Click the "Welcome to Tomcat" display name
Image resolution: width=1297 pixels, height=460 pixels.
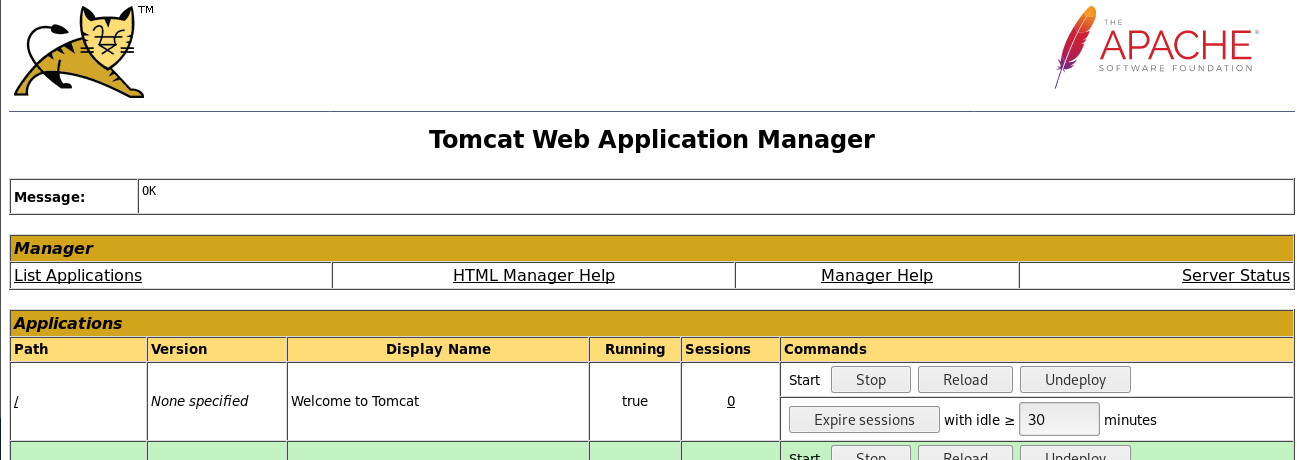[355, 401]
